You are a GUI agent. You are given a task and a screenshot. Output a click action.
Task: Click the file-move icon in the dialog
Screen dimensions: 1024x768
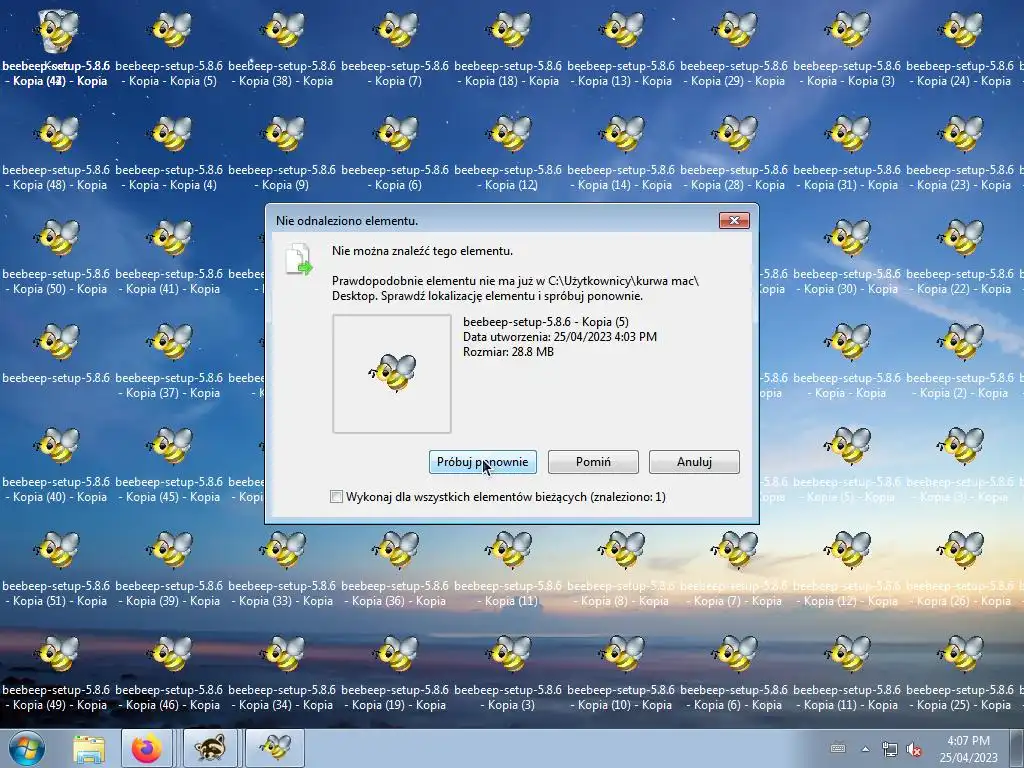pos(299,259)
